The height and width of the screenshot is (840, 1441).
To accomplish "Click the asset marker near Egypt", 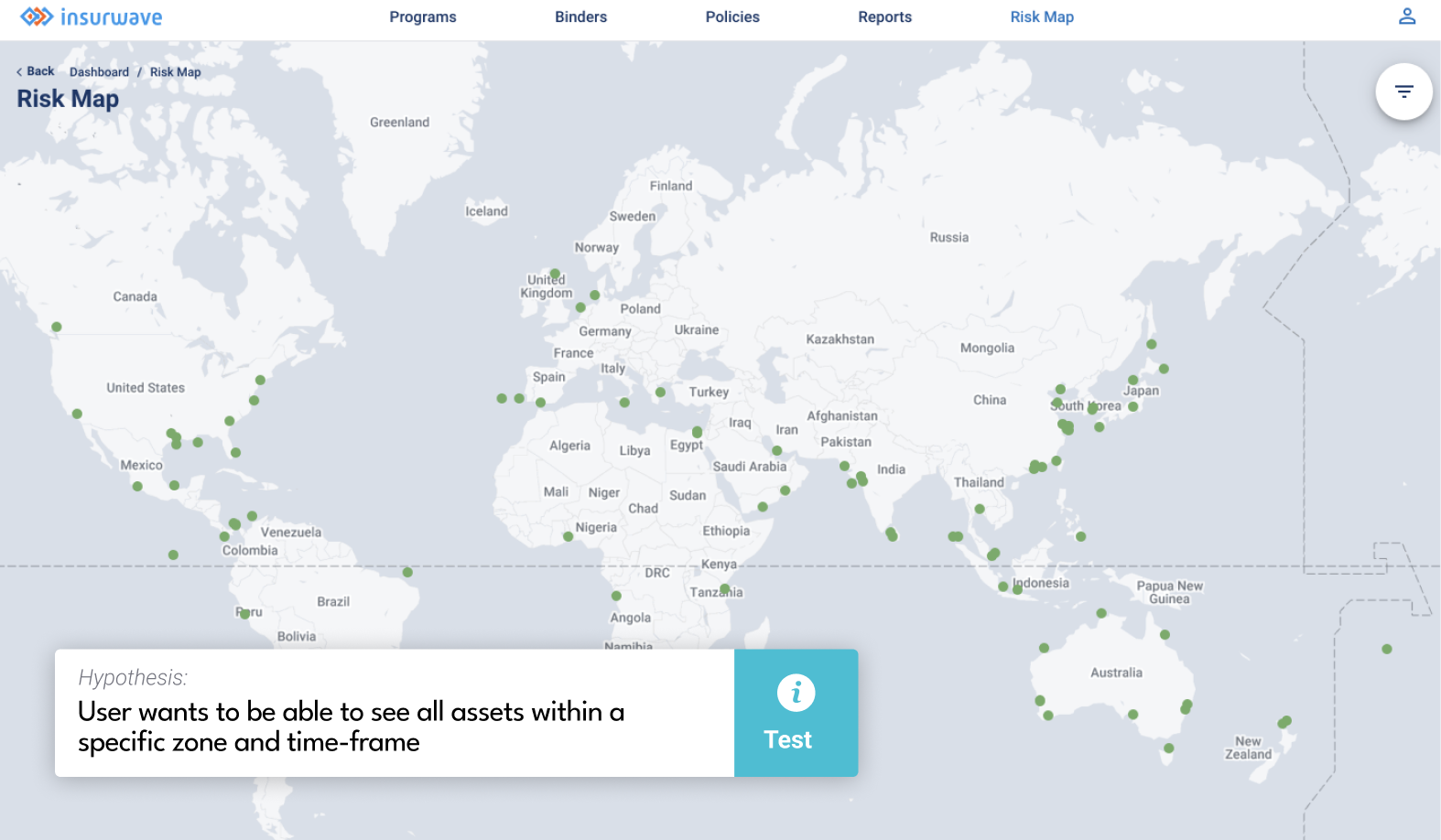I will click(x=698, y=432).
